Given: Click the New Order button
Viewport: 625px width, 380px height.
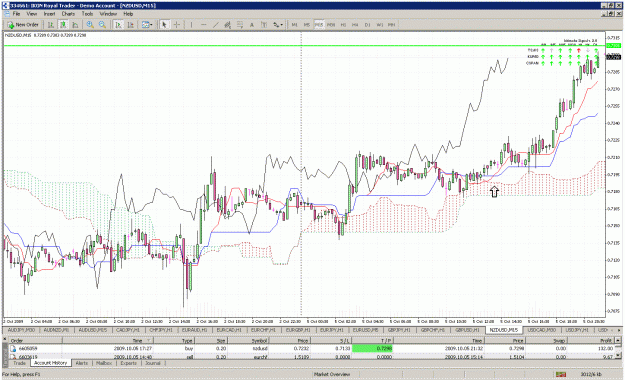Looking at the screenshot, I should [x=23, y=25].
